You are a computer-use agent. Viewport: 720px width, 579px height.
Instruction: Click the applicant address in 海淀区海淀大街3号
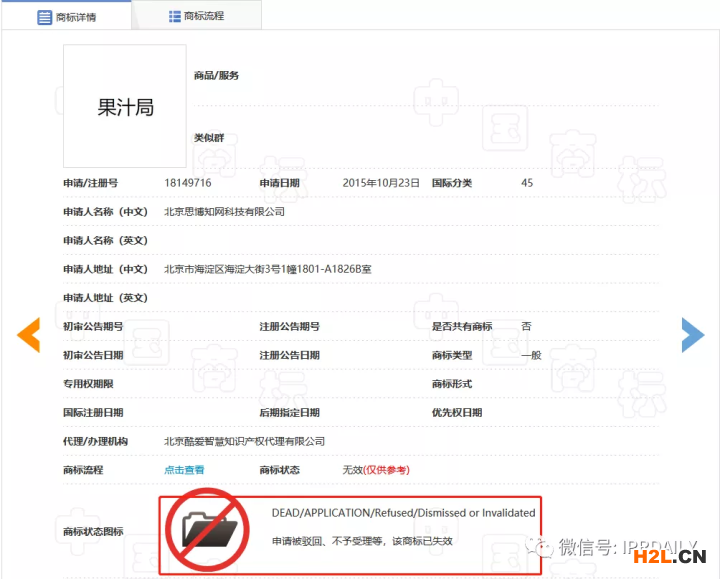(x=268, y=269)
